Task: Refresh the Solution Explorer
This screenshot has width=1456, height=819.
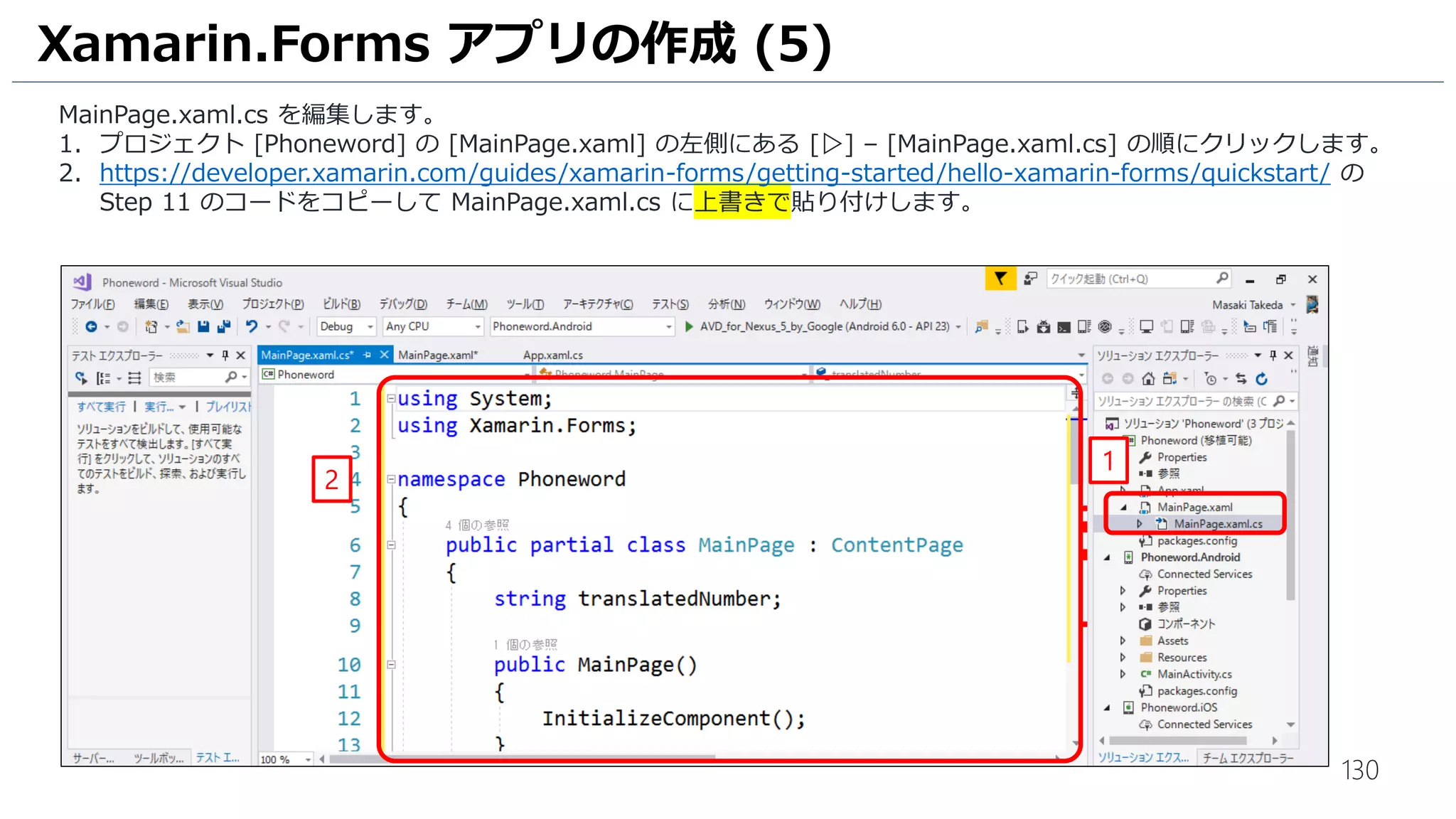Action: 1261,378
